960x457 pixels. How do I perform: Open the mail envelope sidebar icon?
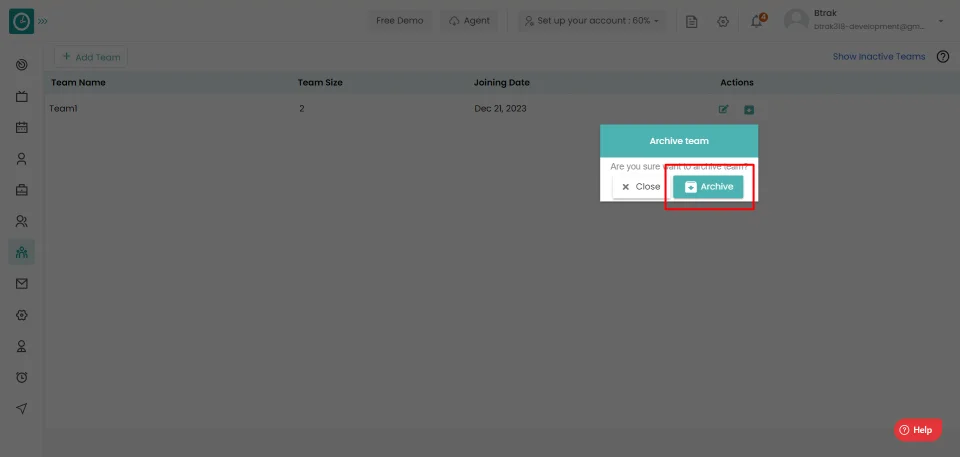pos(21,284)
